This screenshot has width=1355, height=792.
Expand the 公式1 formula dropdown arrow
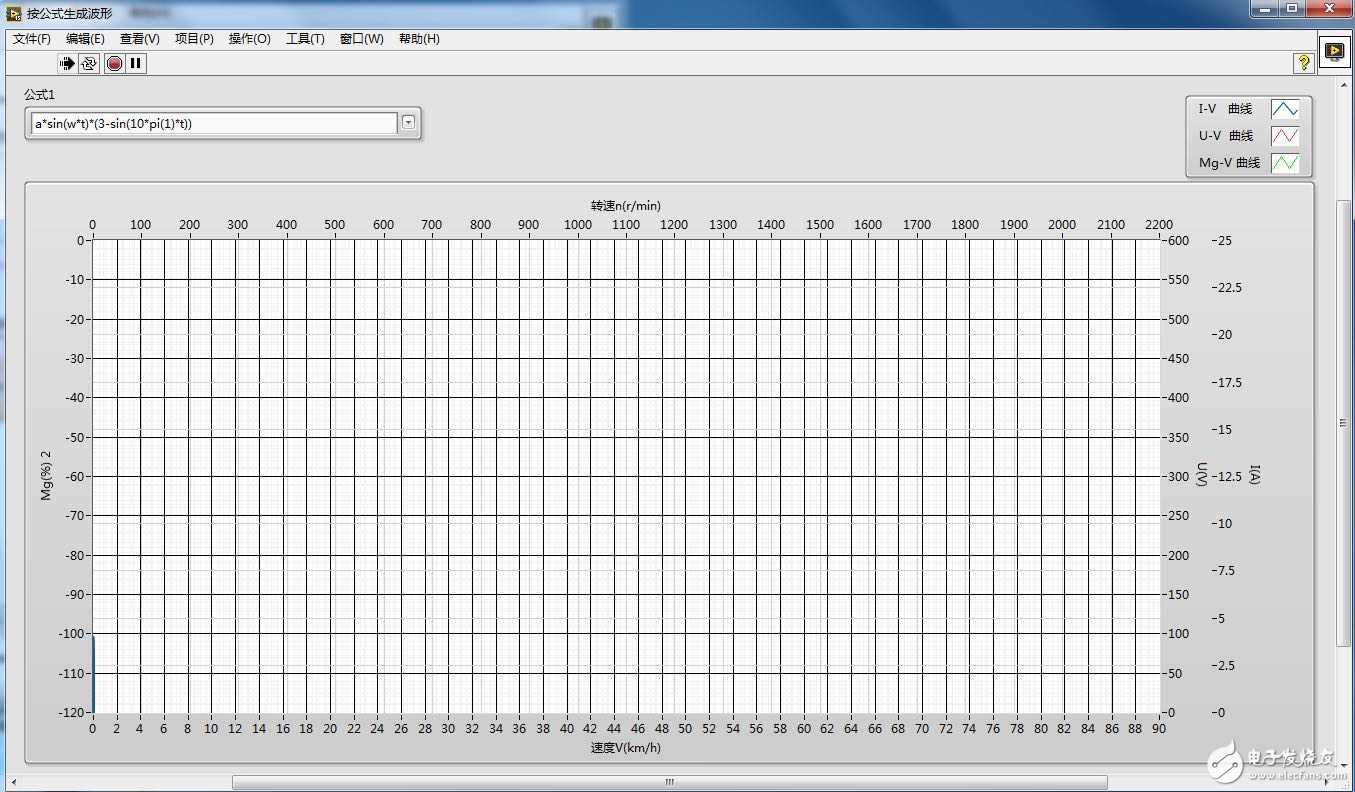(x=408, y=123)
